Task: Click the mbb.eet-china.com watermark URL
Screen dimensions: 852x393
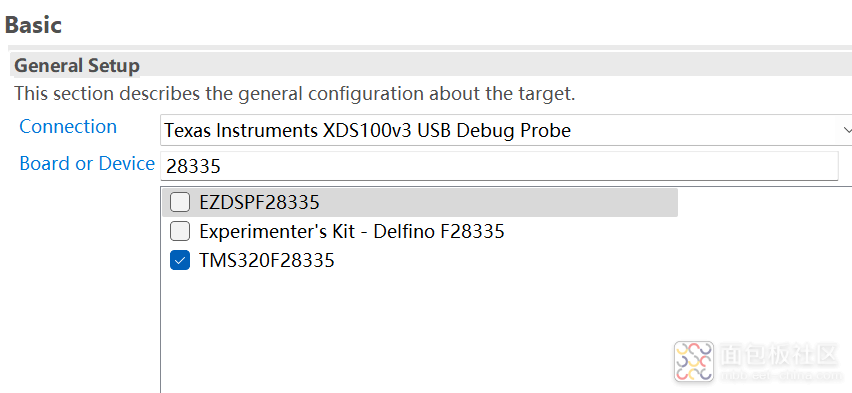Action: (778, 375)
